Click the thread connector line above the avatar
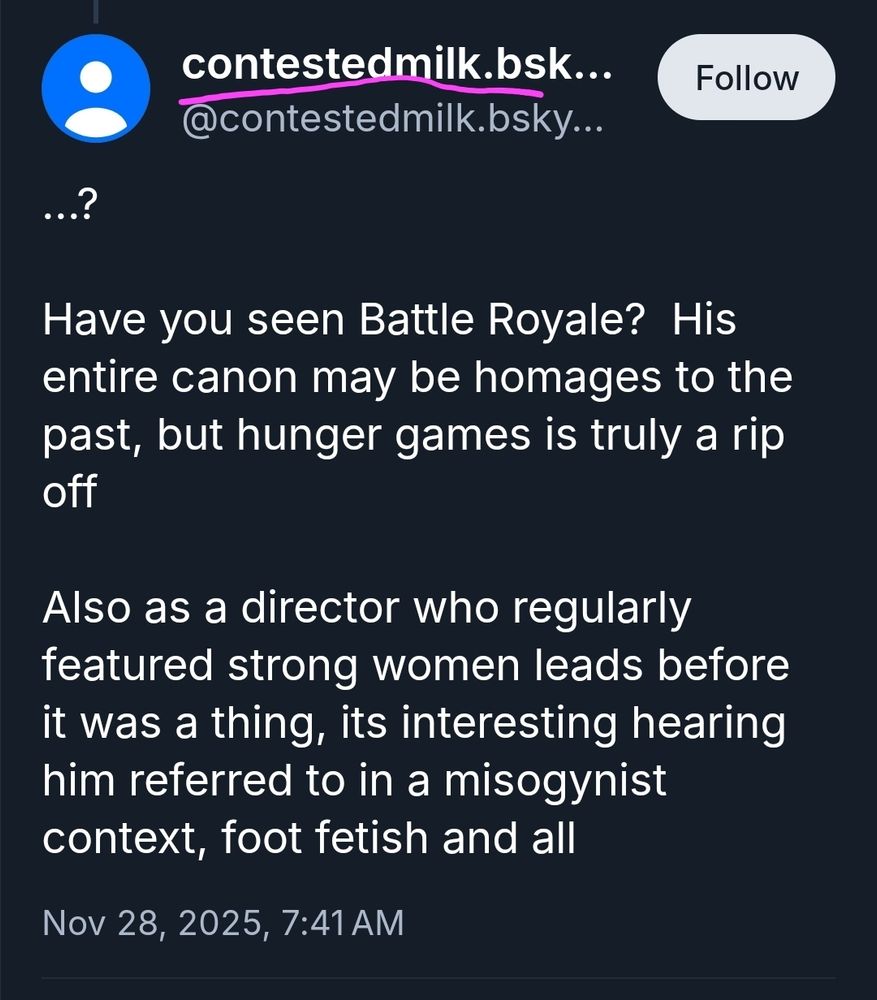The image size is (877, 1000). [x=96, y=12]
